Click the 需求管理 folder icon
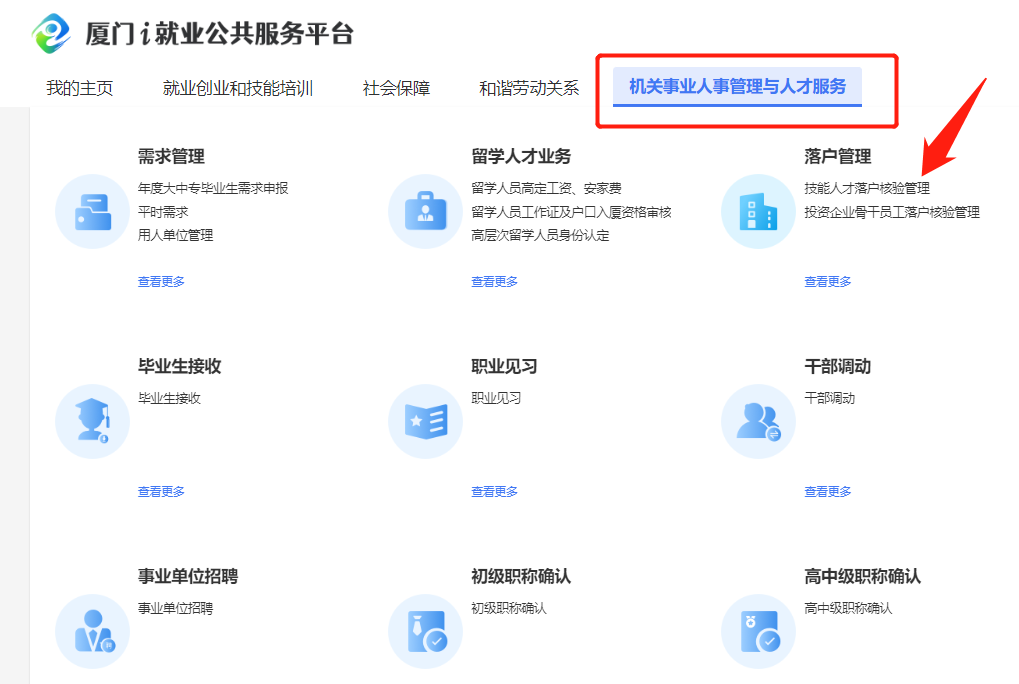This screenshot has width=1019, height=684. tap(93, 212)
